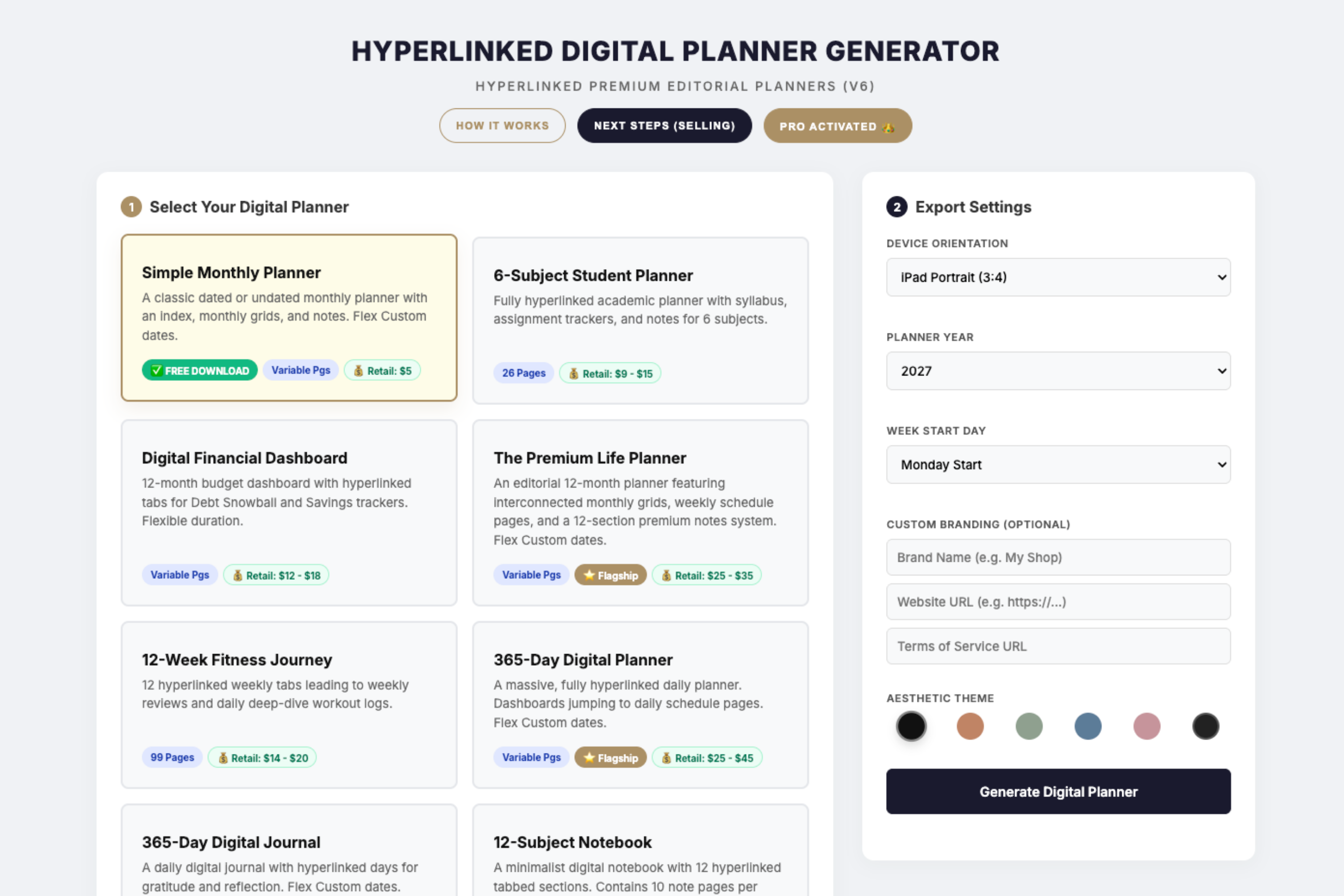Choose the Digital Financial Dashboard card
The height and width of the screenshot is (896, 1344).
289,513
